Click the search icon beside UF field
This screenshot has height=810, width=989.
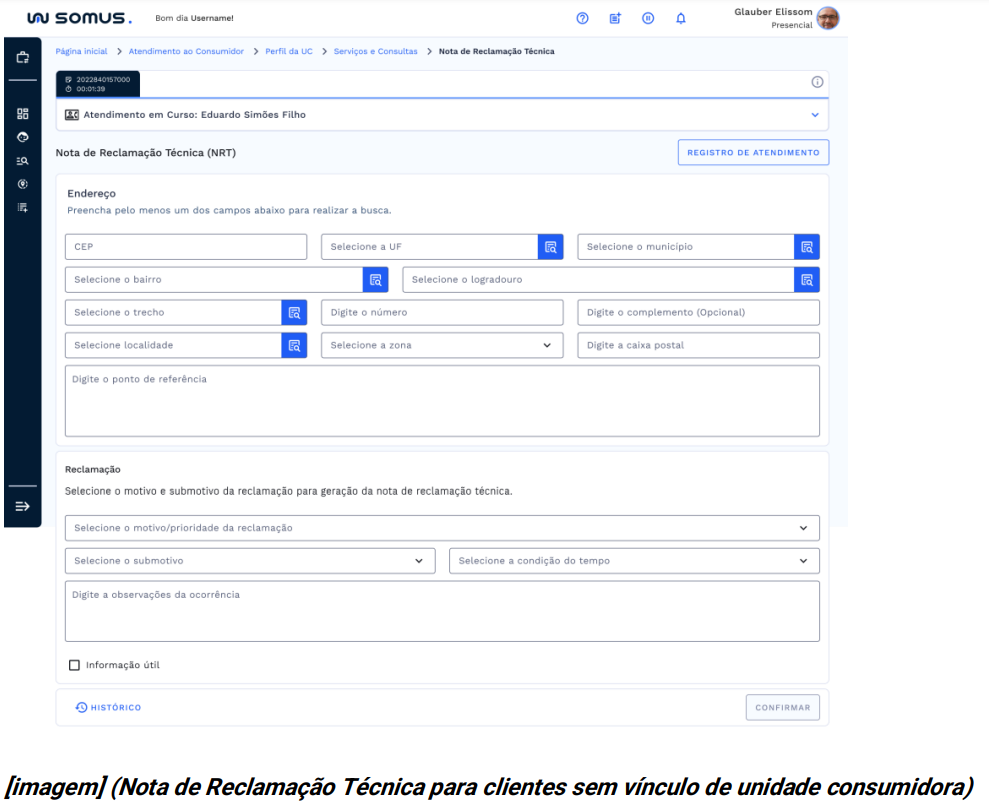point(551,247)
